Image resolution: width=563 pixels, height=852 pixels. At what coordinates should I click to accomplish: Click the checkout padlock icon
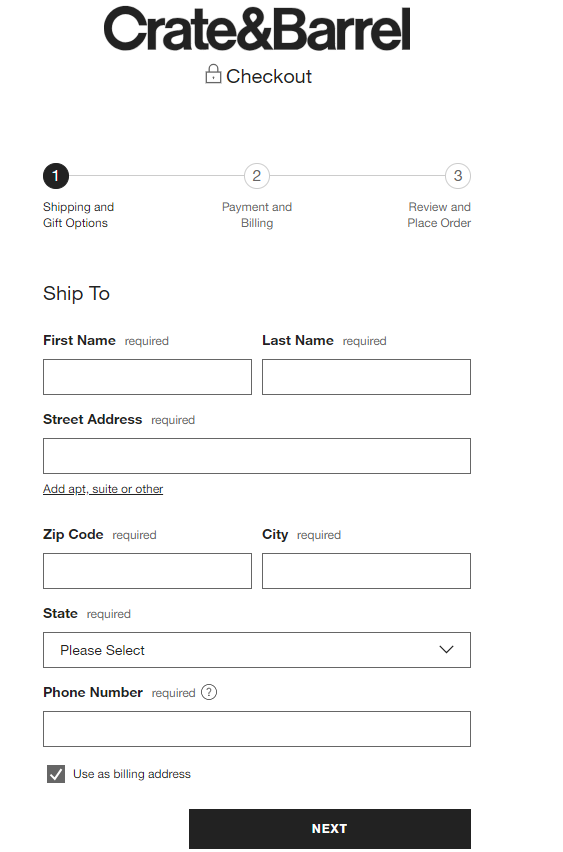(213, 74)
